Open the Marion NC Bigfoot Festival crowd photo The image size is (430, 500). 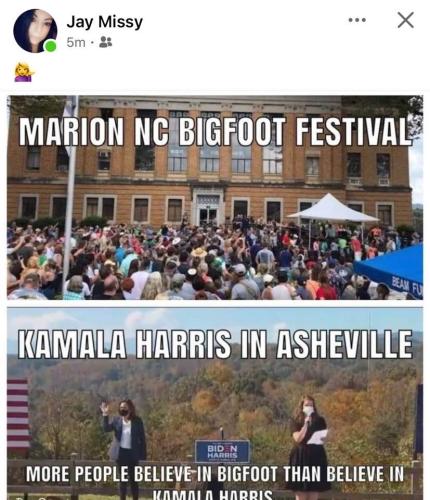tap(215, 198)
